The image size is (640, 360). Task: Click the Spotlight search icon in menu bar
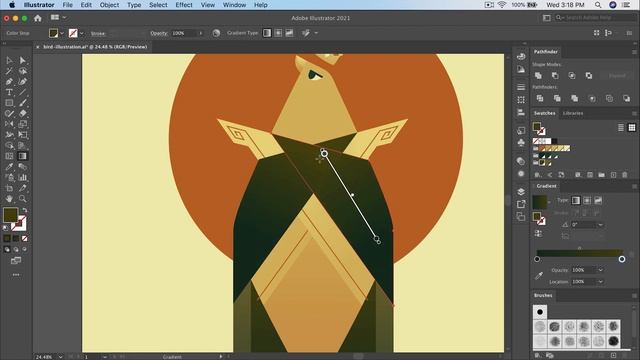(x=598, y=5)
